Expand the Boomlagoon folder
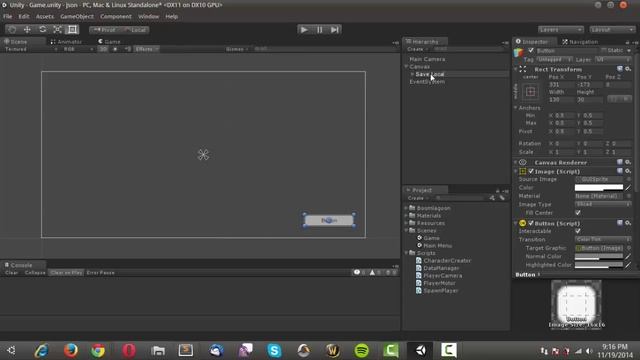The image size is (640, 360). pyautogui.click(x=407, y=208)
